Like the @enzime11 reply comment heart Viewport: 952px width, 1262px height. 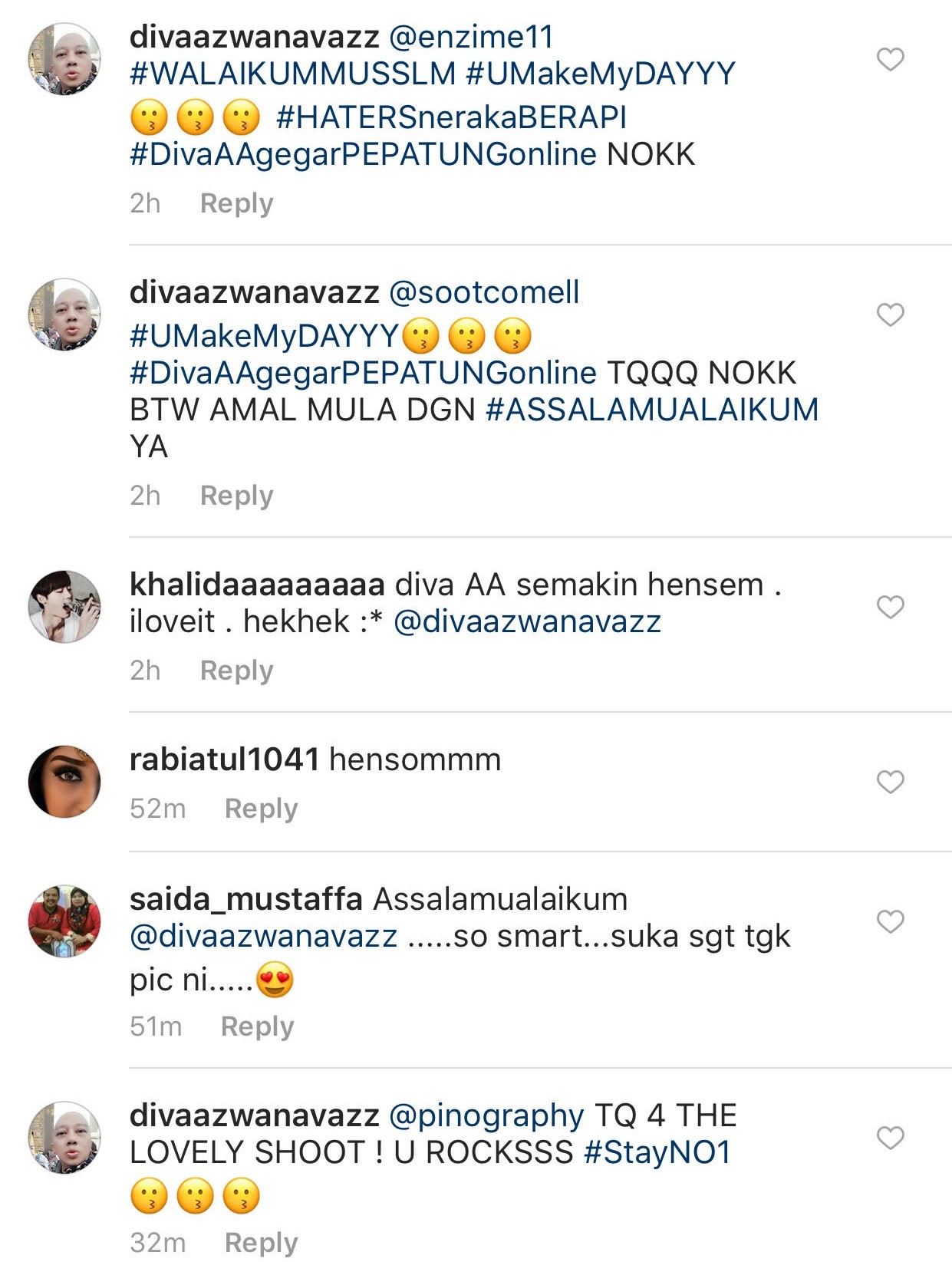890,59
